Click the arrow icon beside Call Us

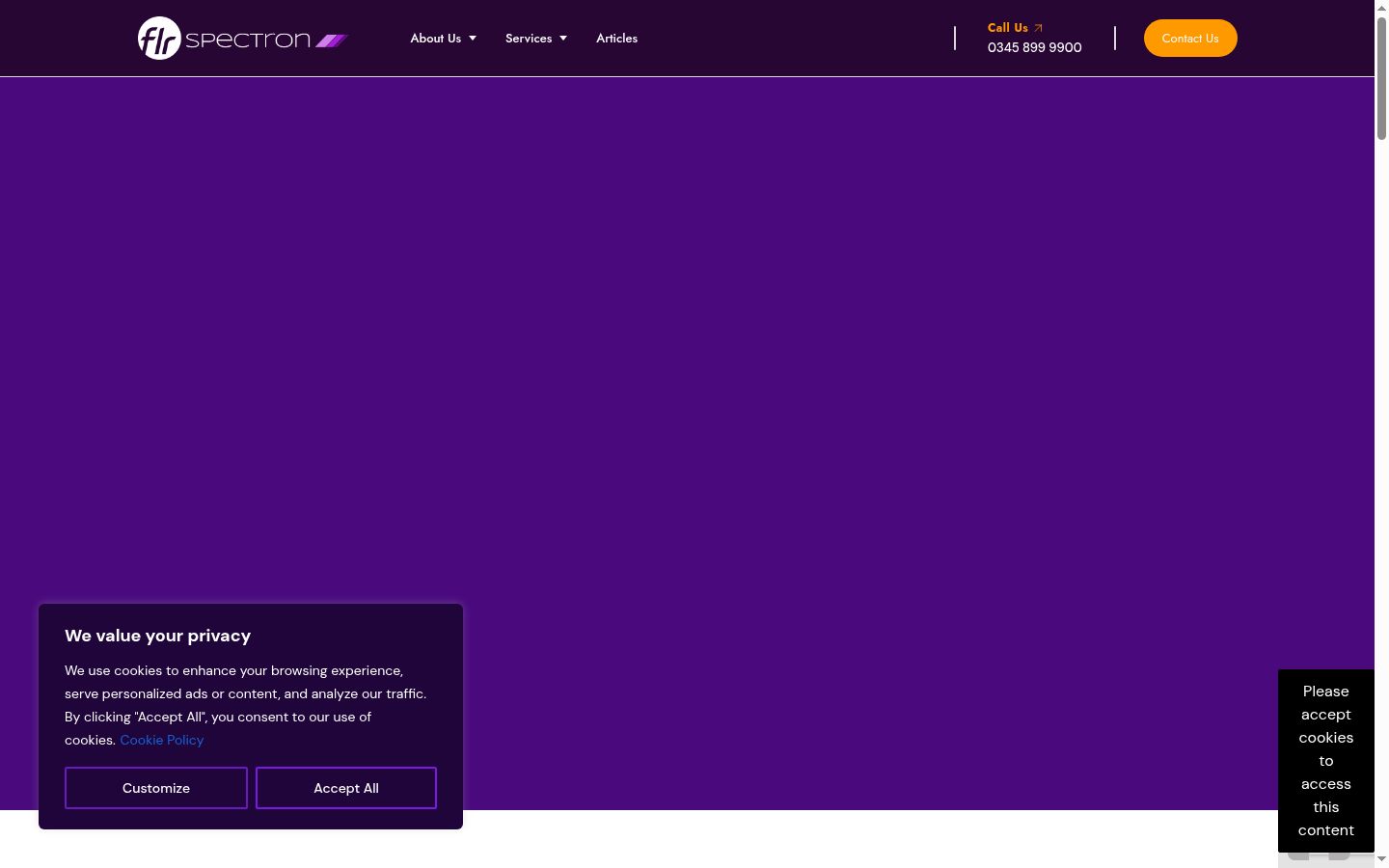click(1038, 28)
